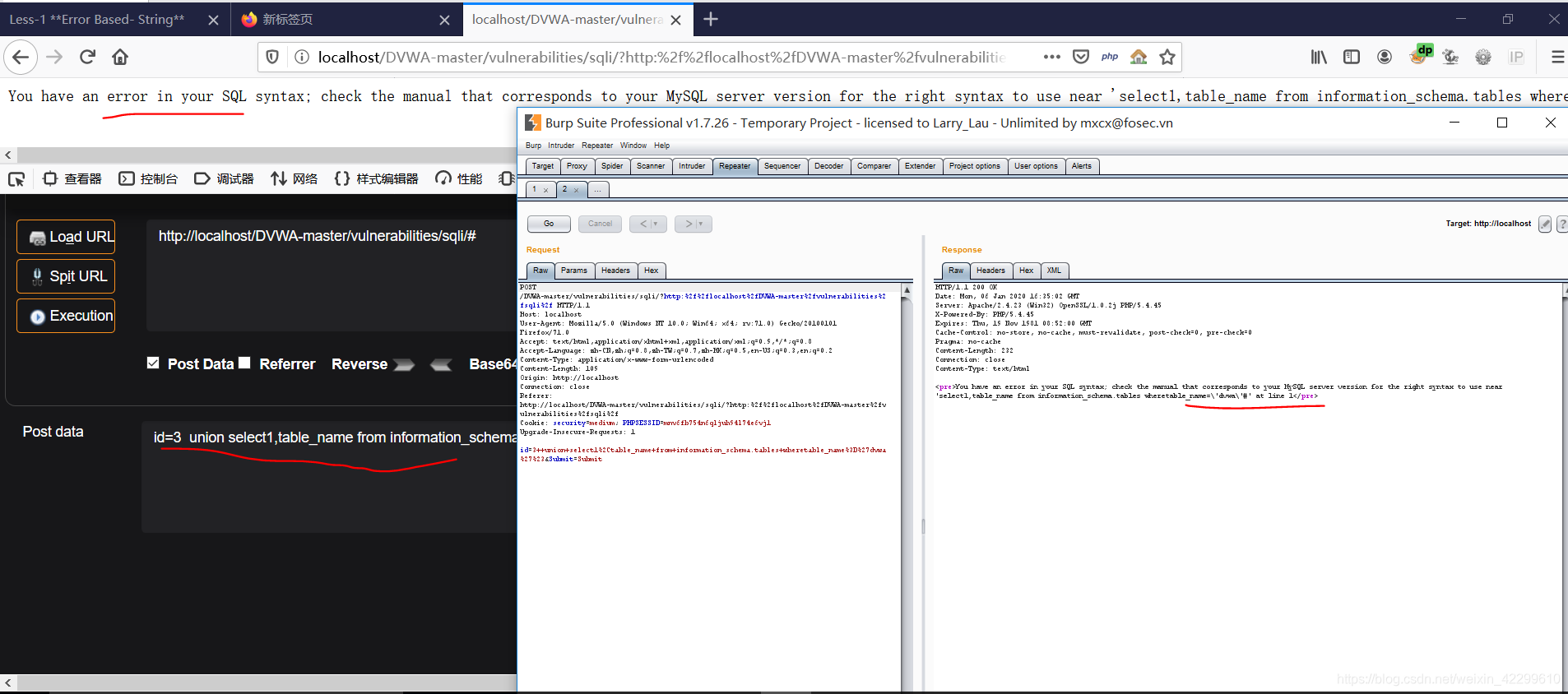Click HackBar Execution button

pos(66,316)
